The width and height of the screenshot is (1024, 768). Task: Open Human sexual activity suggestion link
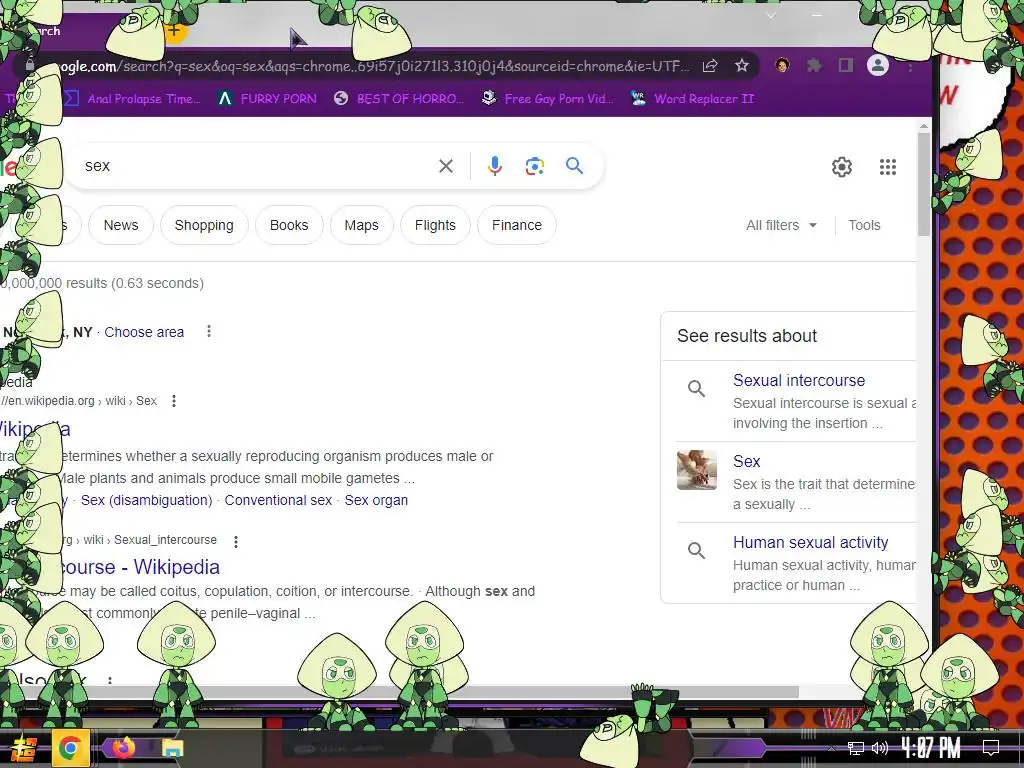tap(810, 542)
